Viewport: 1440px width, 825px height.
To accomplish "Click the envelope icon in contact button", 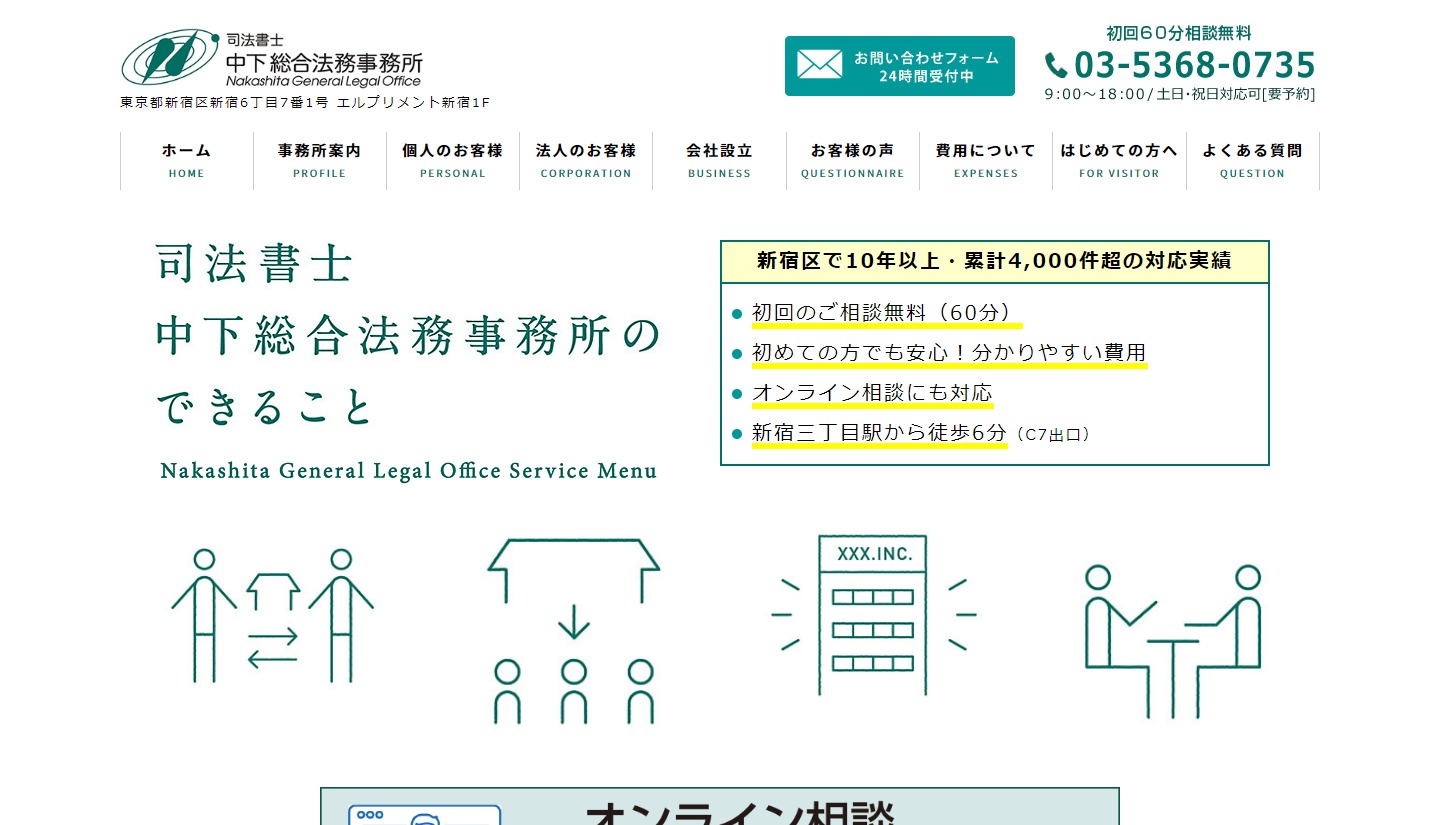I will [x=819, y=65].
